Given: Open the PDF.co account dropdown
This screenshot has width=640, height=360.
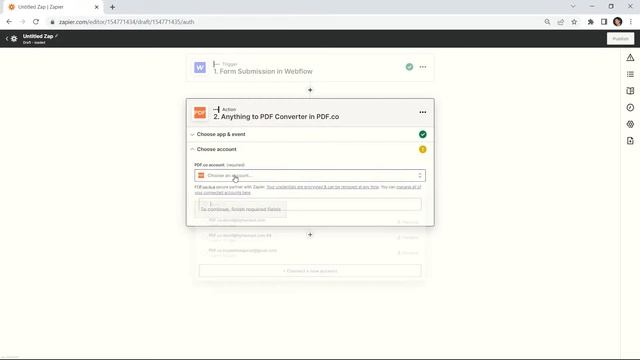Looking at the screenshot, I should [310, 176].
